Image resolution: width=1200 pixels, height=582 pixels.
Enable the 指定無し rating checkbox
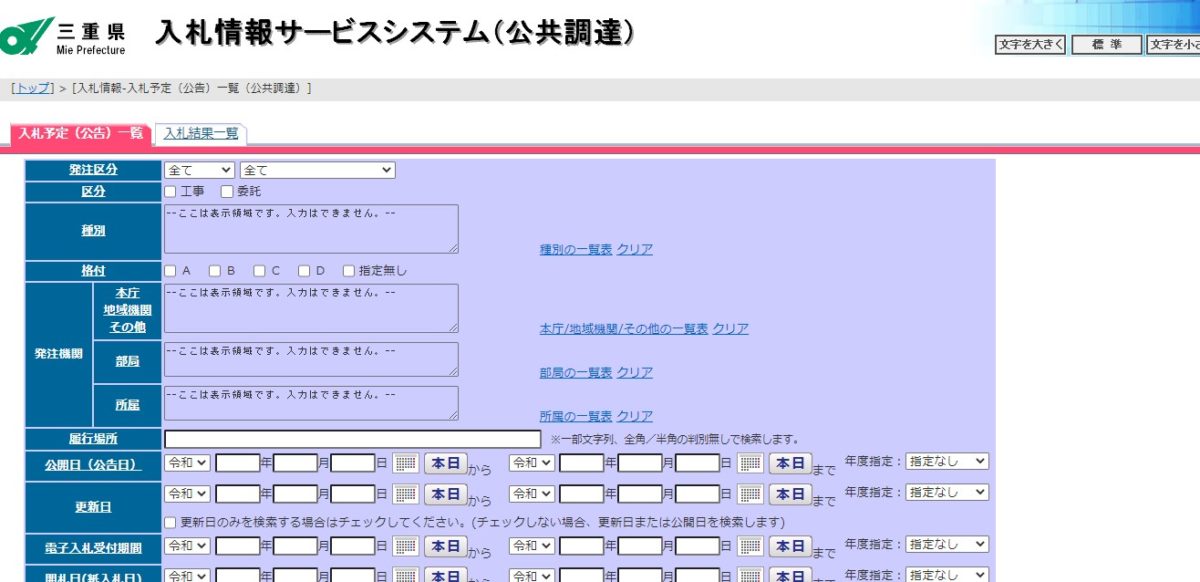pos(349,270)
